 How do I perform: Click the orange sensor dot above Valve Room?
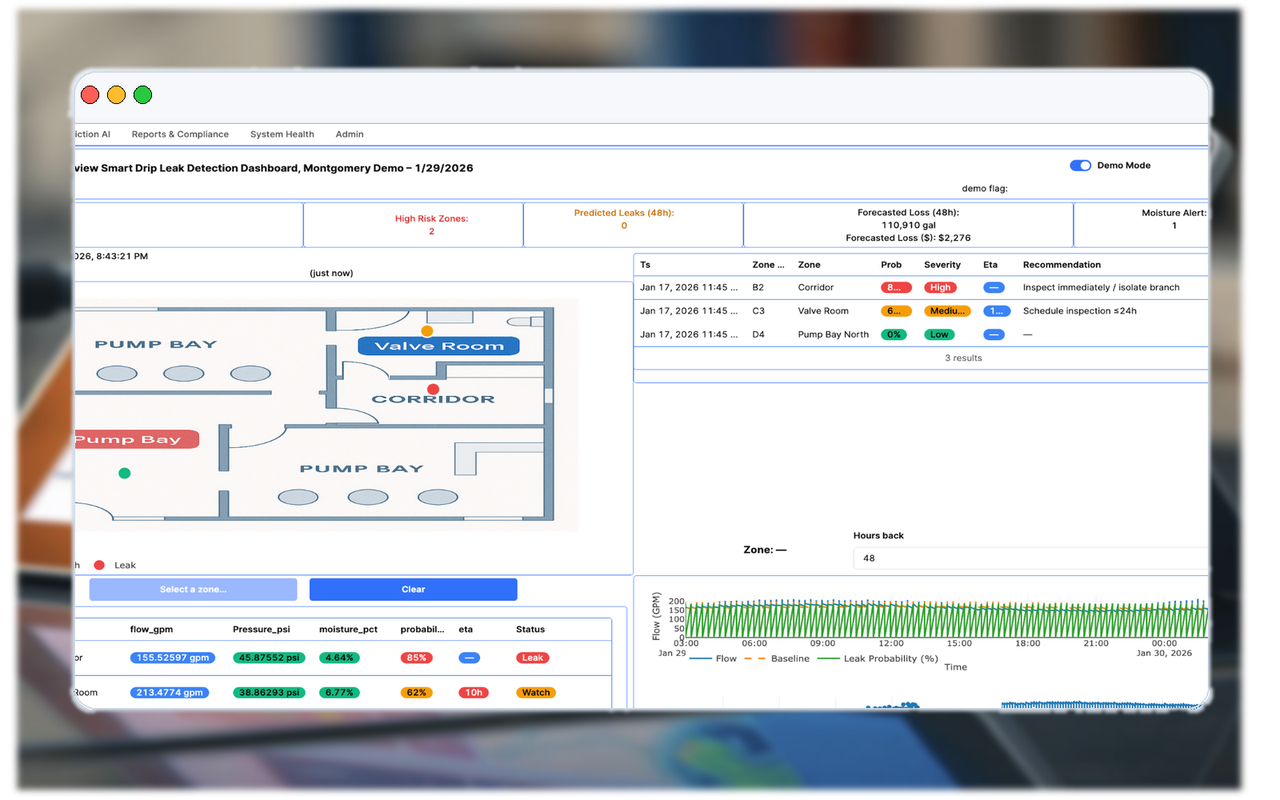[x=427, y=331]
